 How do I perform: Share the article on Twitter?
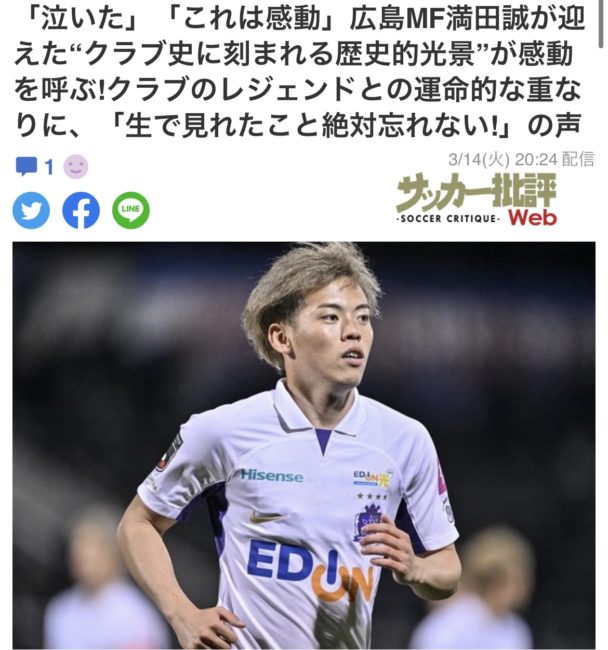click(31, 210)
